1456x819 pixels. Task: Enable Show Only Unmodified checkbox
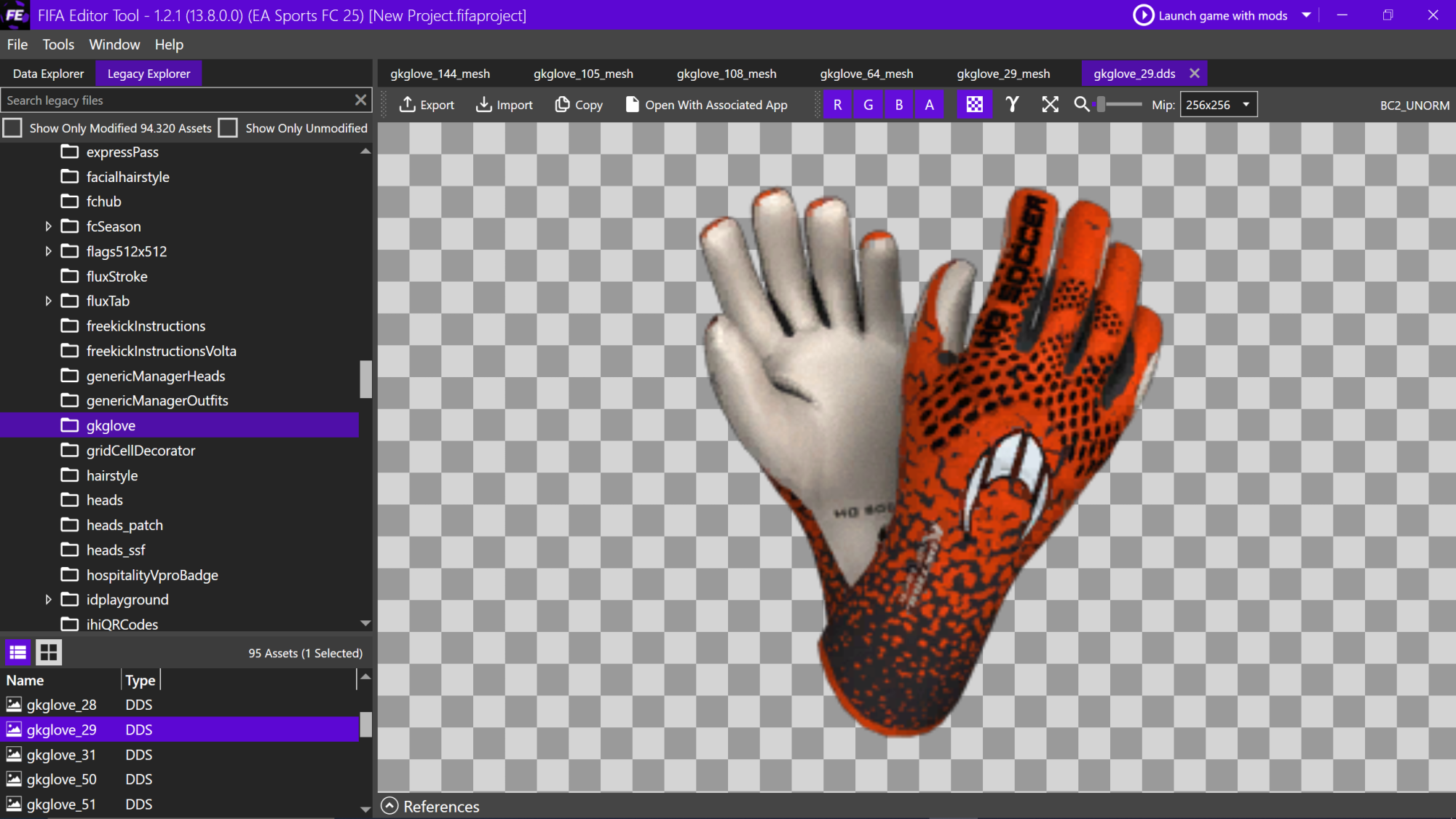pyautogui.click(x=228, y=128)
